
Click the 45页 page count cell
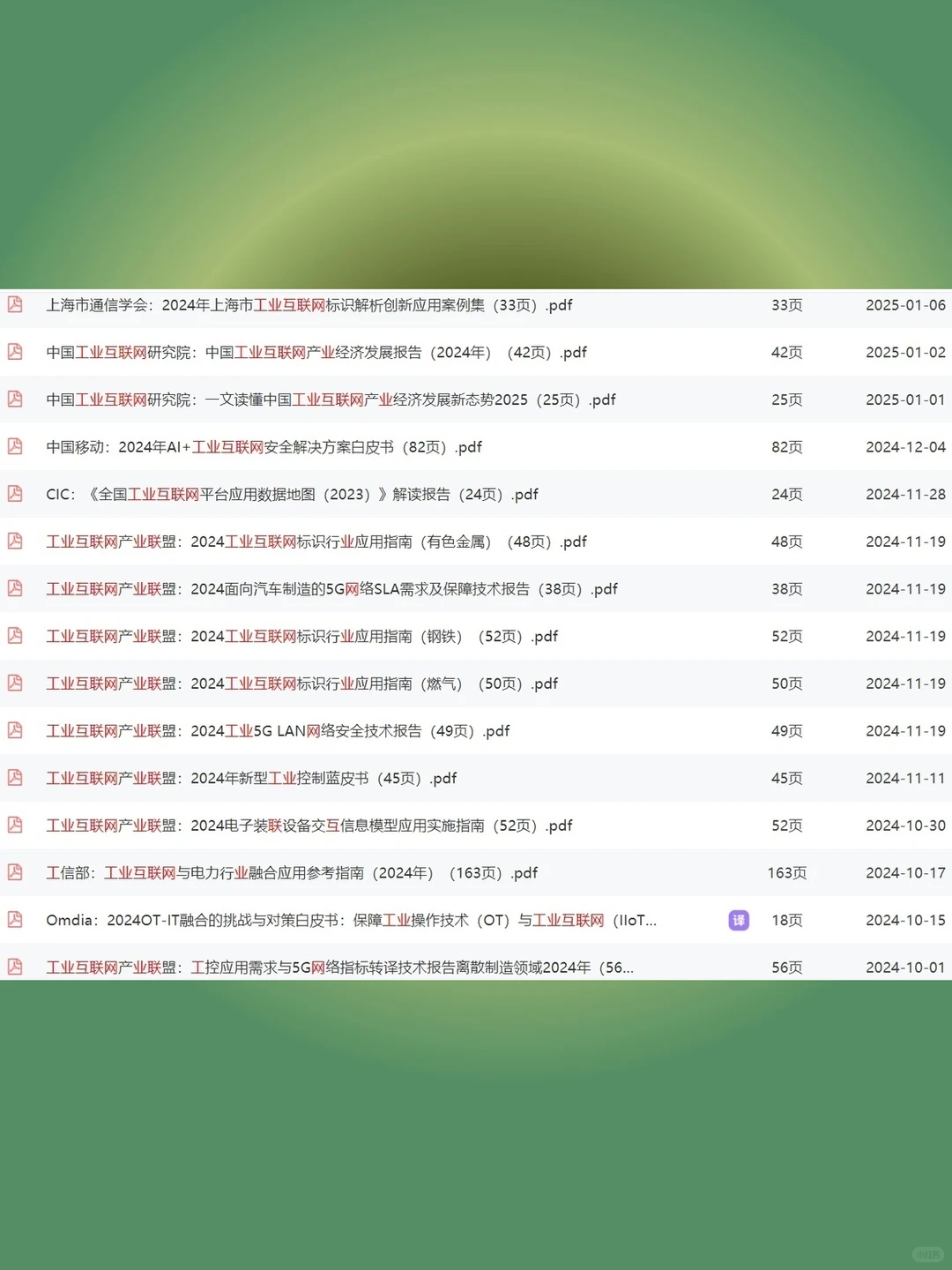coord(787,779)
